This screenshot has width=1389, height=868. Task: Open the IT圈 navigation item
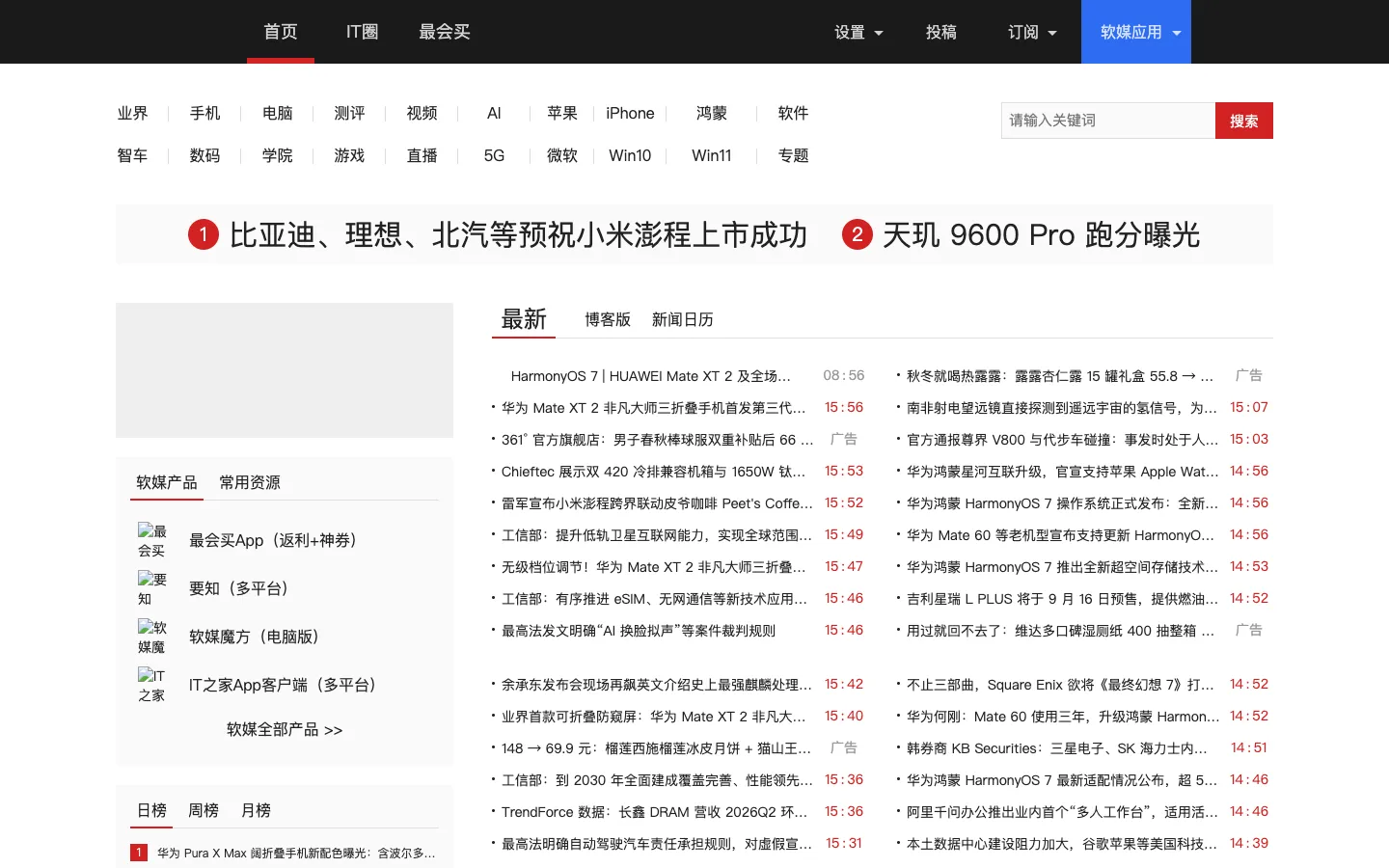pyautogui.click(x=362, y=32)
